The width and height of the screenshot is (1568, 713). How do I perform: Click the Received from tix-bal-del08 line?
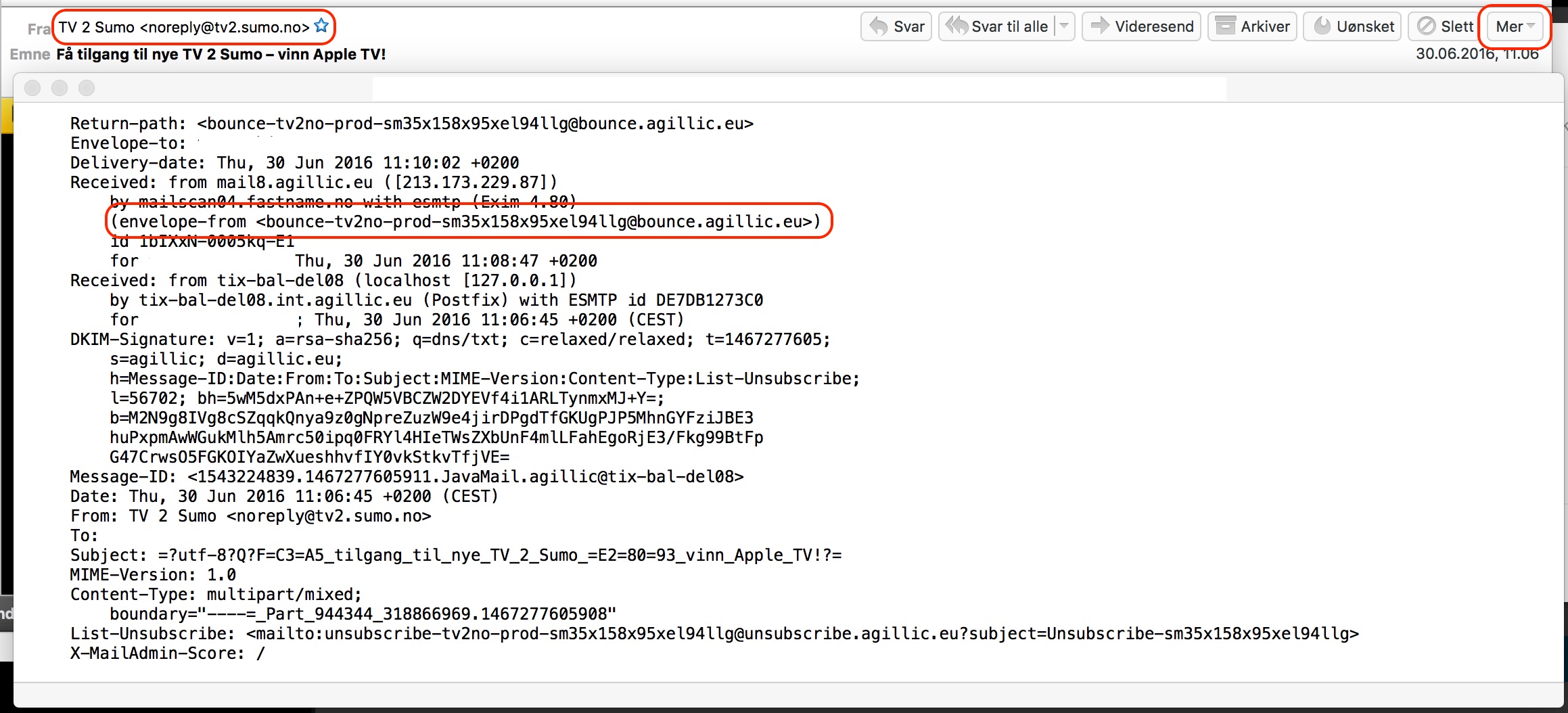click(x=324, y=281)
